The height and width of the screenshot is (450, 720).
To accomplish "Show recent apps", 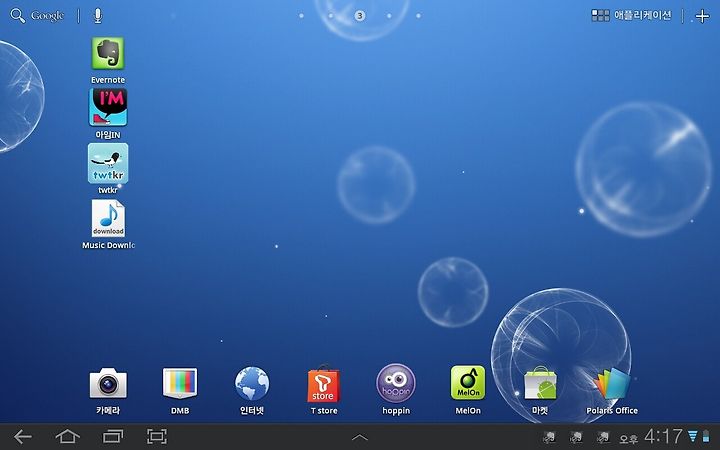I will 113,436.
